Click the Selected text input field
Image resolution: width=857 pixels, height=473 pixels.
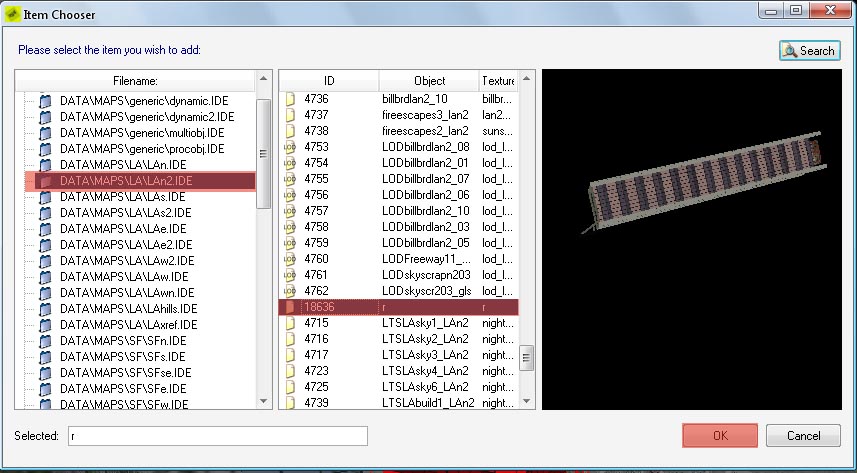coord(217,436)
